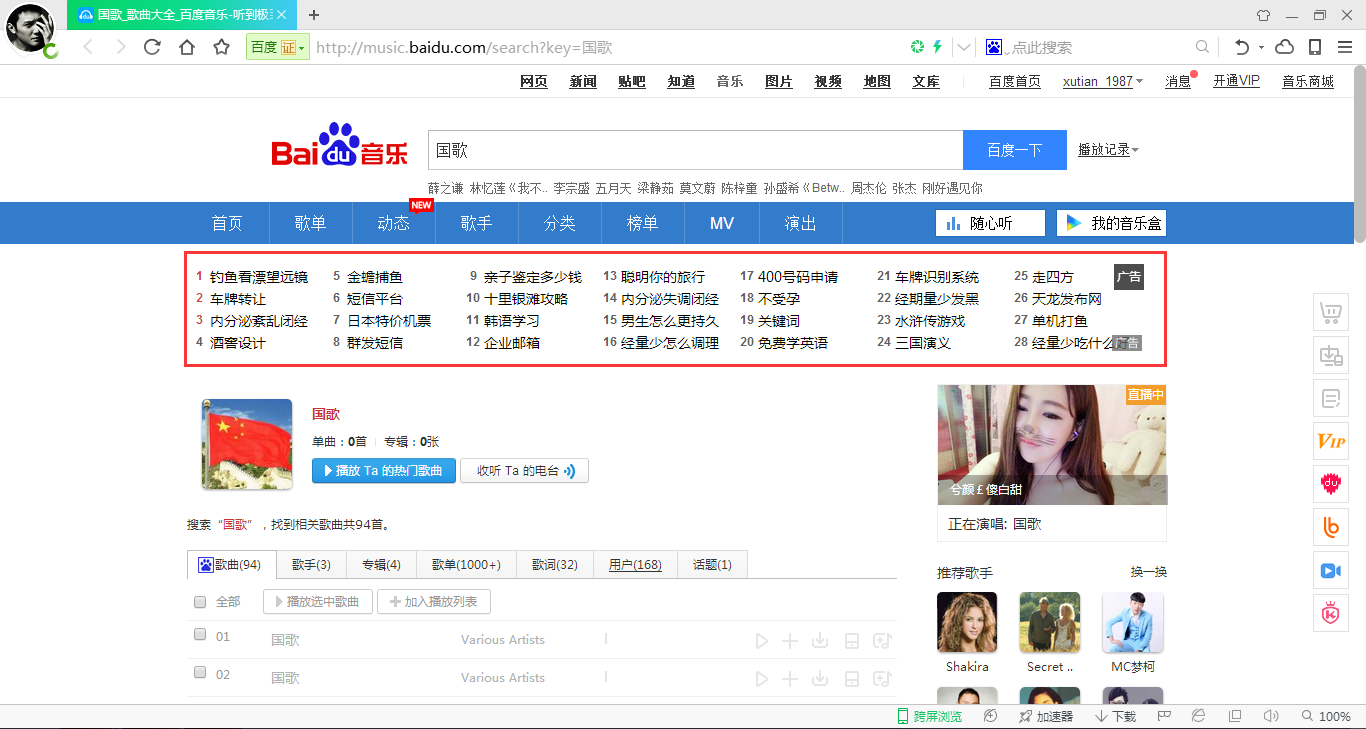
Task: Open the browser hamburger menu
Action: click(x=1345, y=47)
